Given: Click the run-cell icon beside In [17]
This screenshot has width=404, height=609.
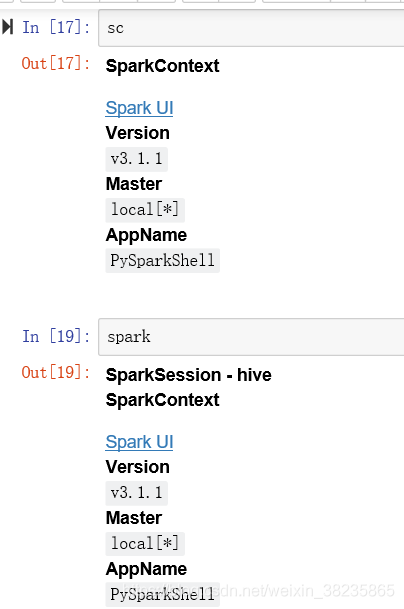Looking at the screenshot, I should pyautogui.click(x=7, y=27).
